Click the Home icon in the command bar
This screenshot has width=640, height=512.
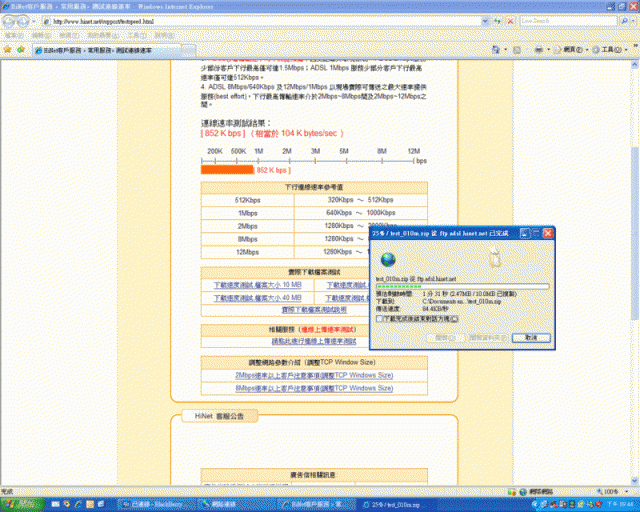(x=496, y=50)
